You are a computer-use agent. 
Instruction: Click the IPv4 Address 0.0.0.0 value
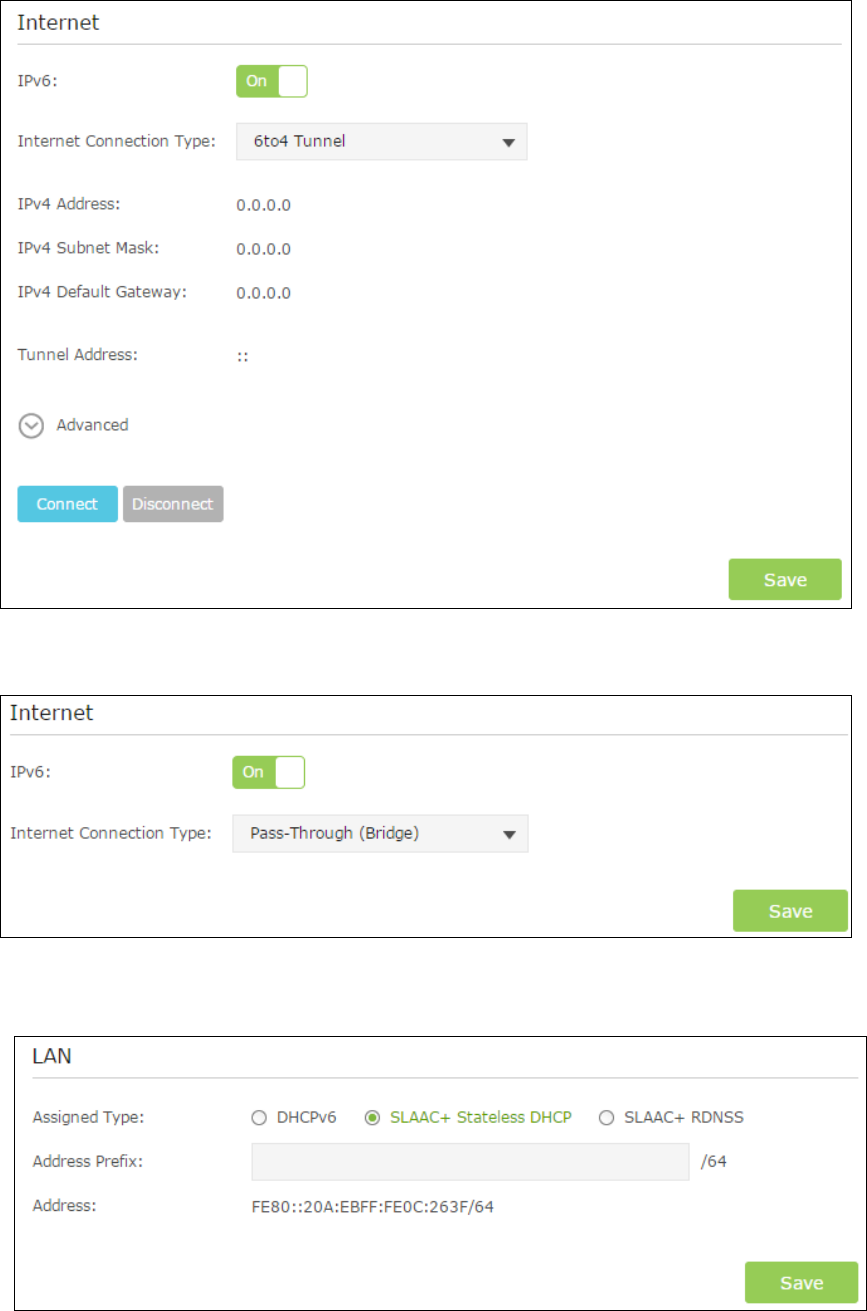pos(263,206)
